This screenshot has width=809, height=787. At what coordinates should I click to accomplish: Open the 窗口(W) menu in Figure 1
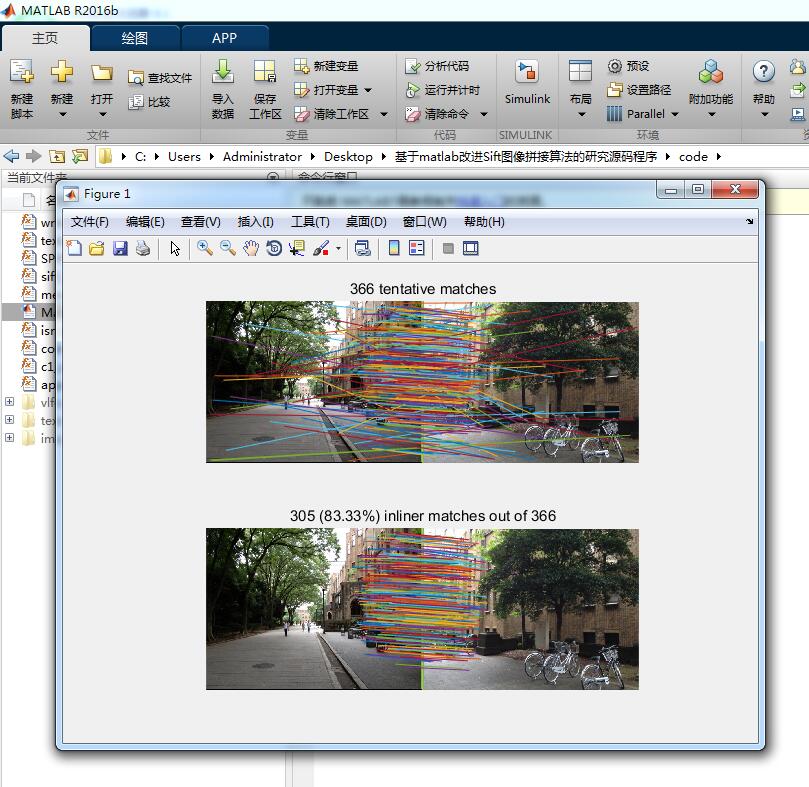pos(425,222)
